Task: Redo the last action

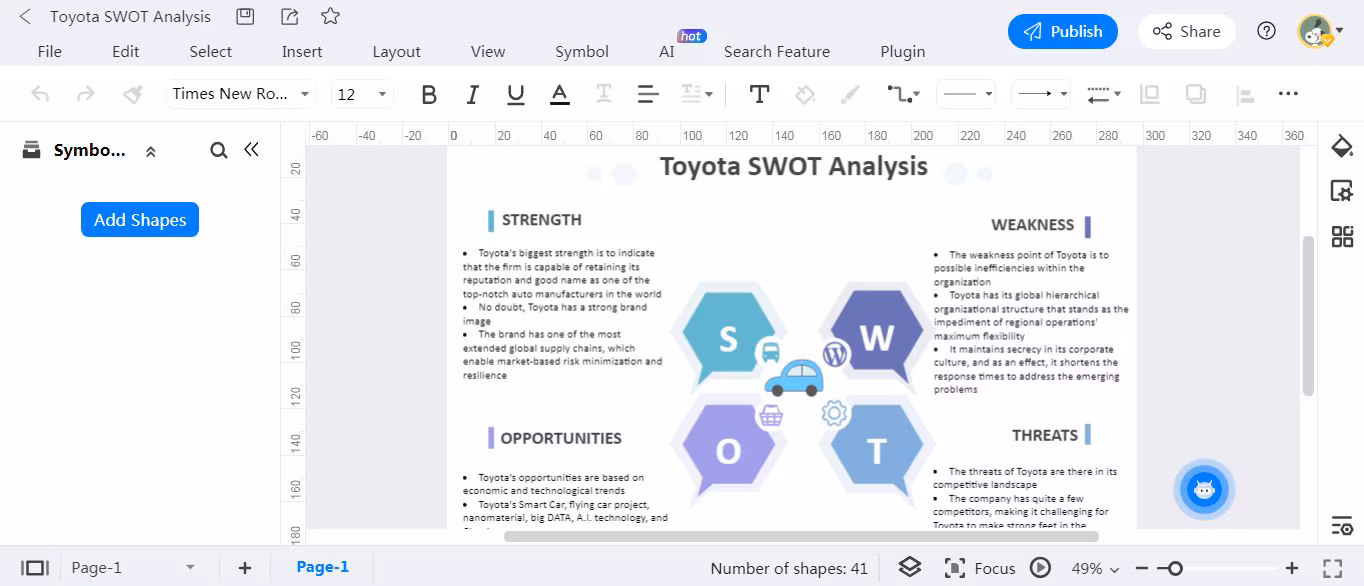Action: coord(86,94)
